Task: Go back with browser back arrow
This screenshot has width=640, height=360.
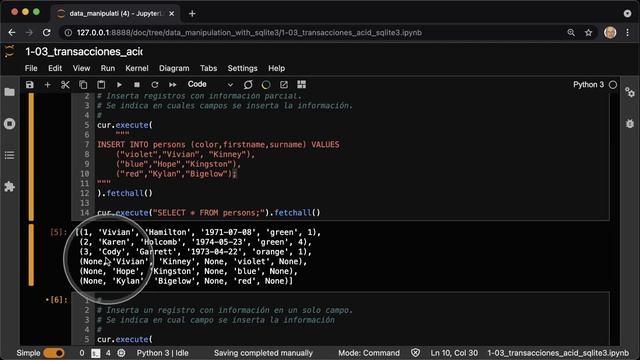Action: click(12, 33)
